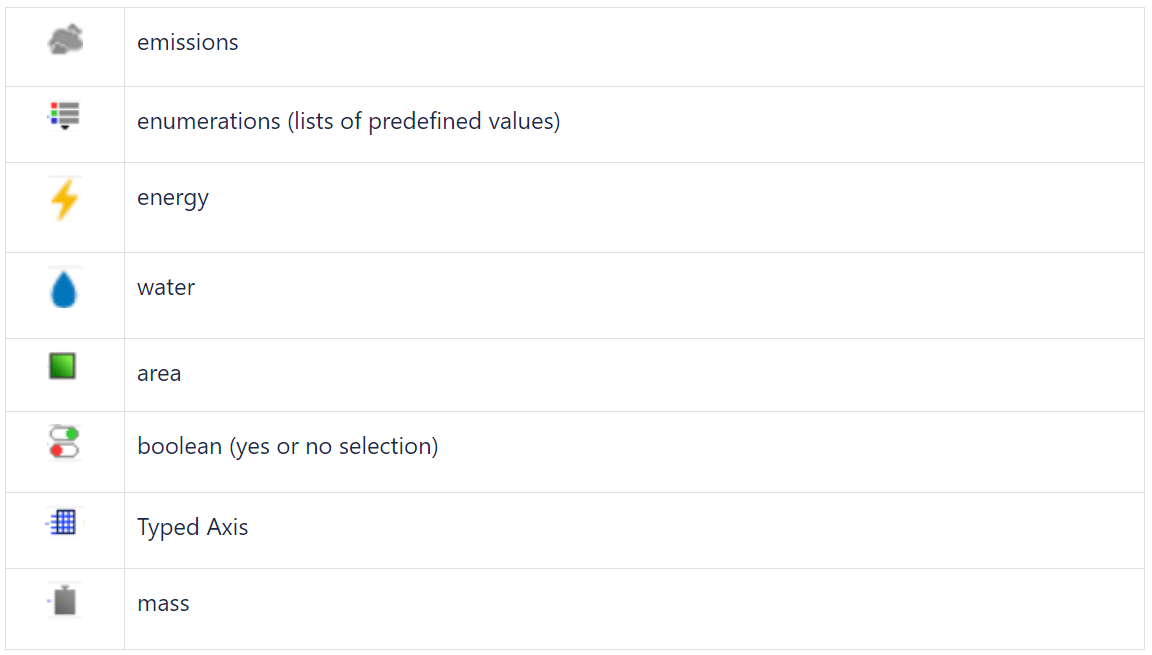The image size is (1152, 655).
Task: Click the gray mass weight icon
Action: tap(65, 600)
